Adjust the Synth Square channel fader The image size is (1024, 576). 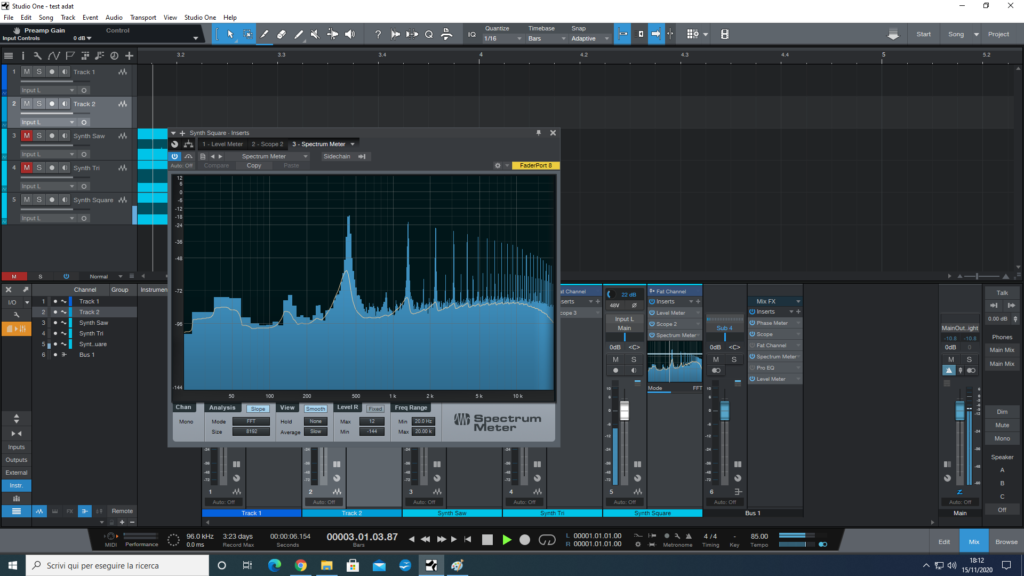[624, 410]
